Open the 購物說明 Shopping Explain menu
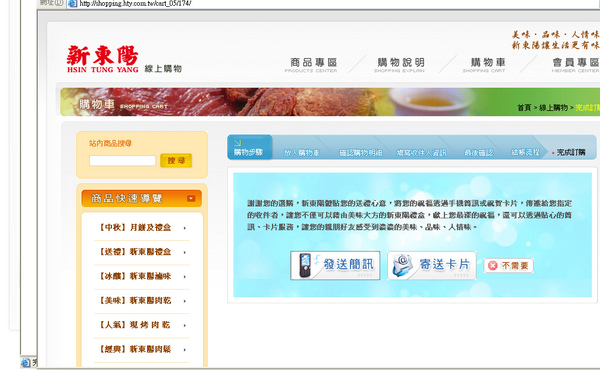The image size is (600, 370). click(400, 65)
